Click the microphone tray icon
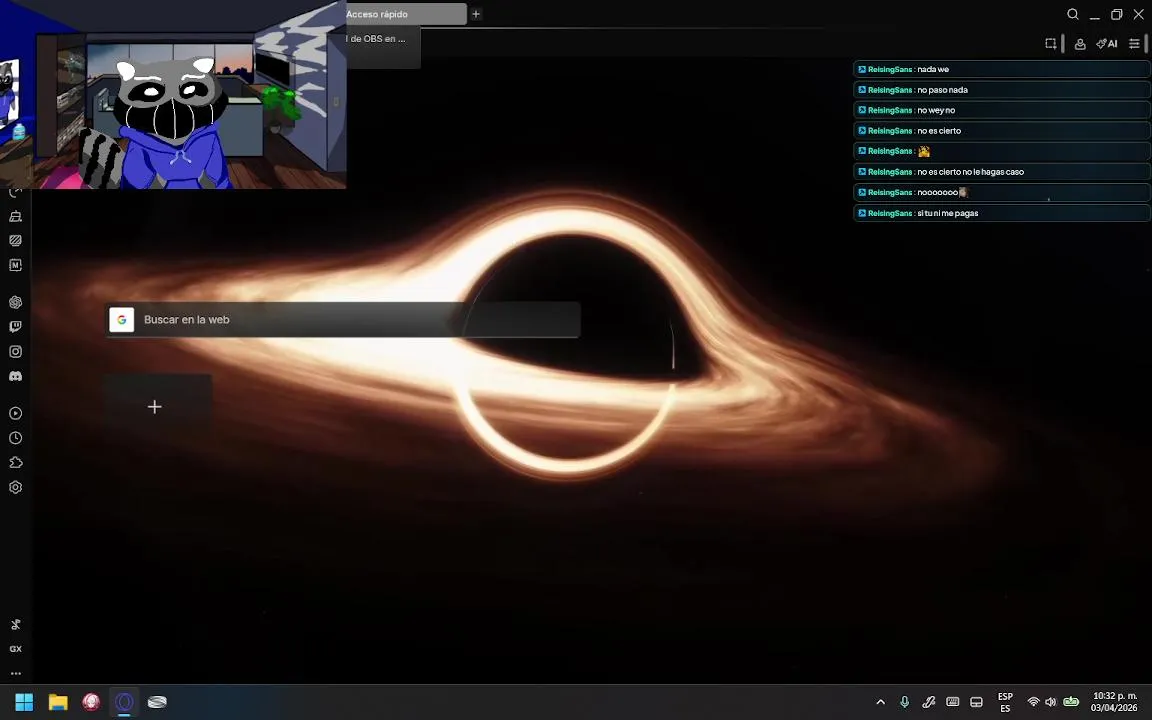 click(904, 702)
